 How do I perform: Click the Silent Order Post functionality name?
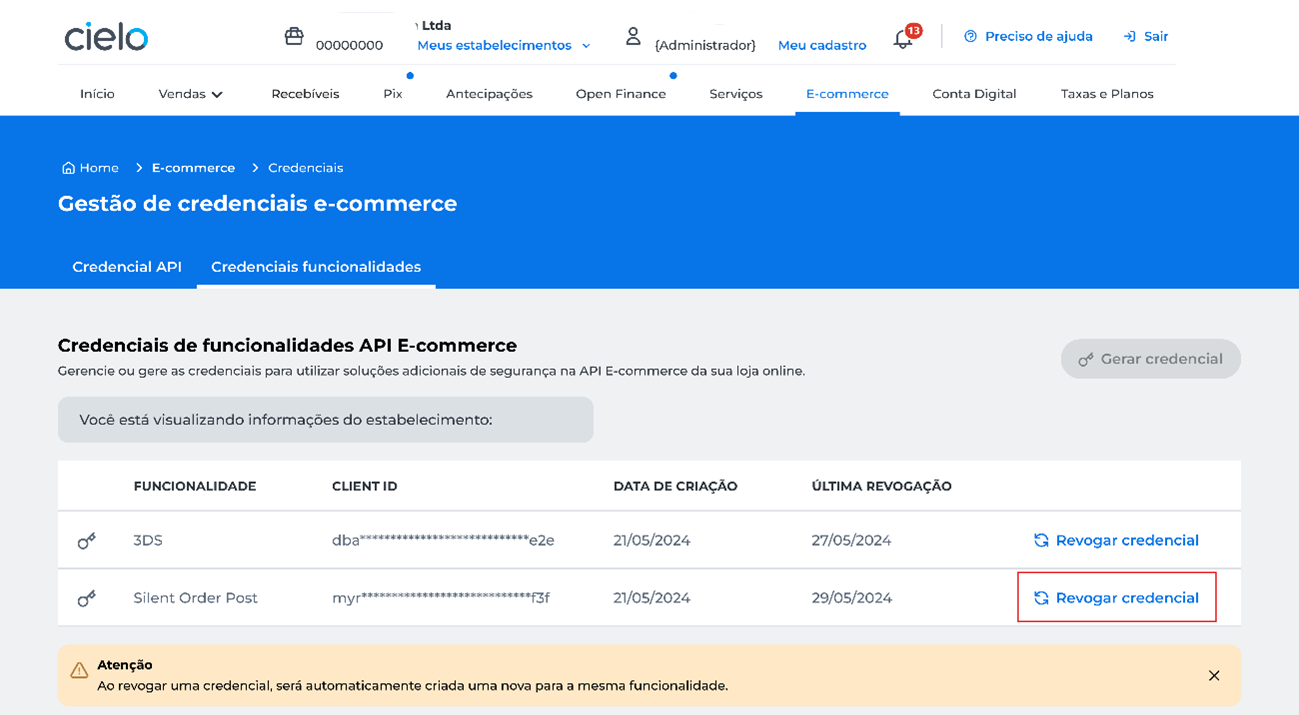(196, 598)
